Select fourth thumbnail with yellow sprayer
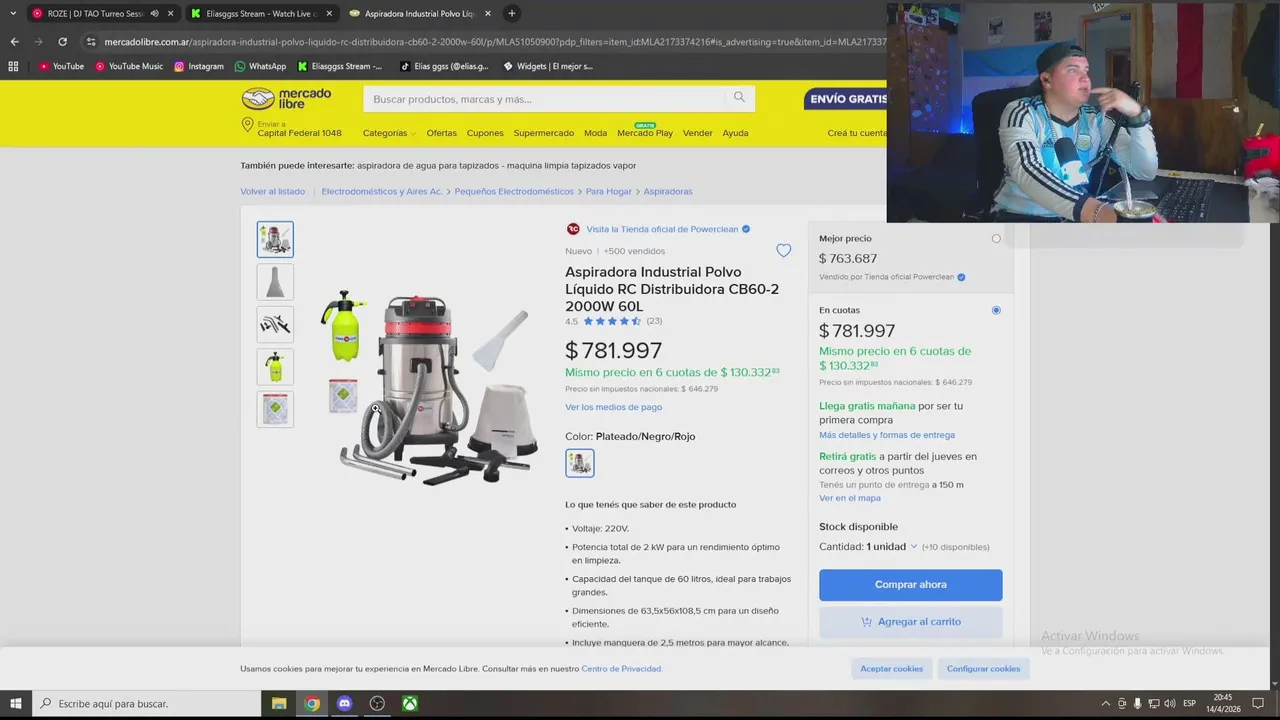 275,367
